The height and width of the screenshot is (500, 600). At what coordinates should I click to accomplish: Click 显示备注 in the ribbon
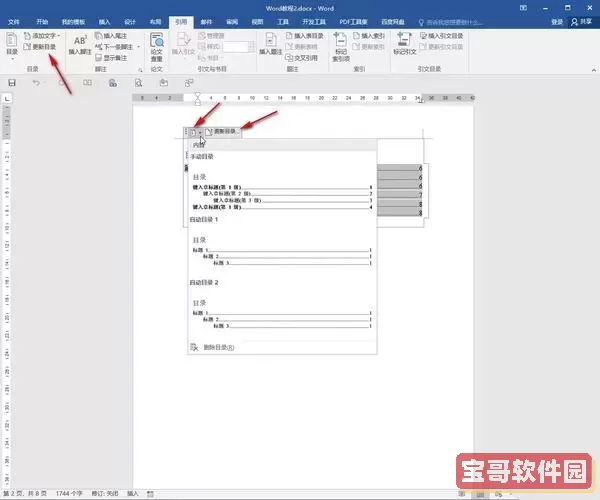111,58
